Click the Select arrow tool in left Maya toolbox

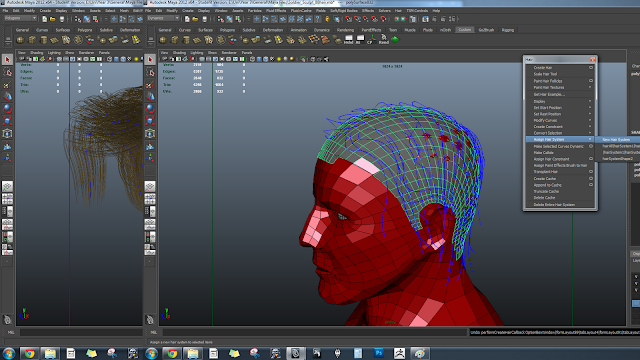[7, 60]
